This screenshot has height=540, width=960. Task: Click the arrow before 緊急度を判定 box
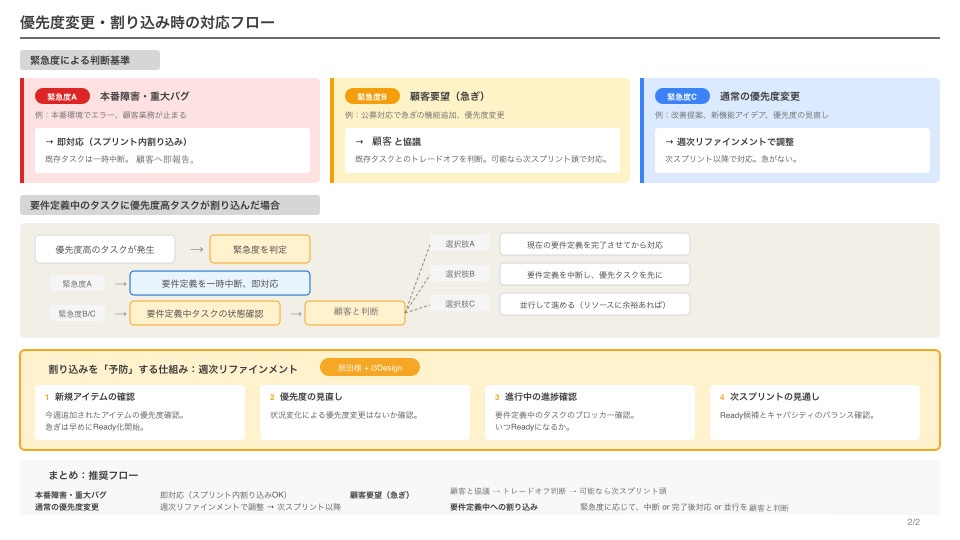coord(197,249)
